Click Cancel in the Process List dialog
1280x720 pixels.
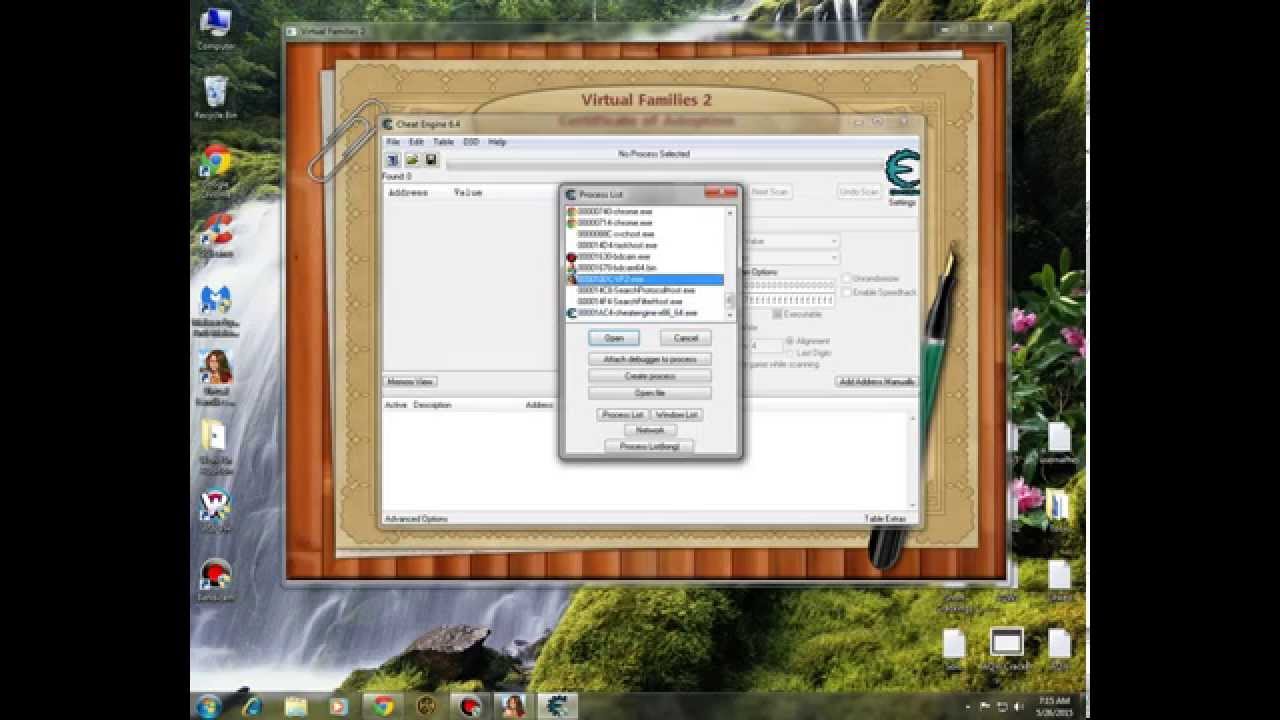[686, 338]
